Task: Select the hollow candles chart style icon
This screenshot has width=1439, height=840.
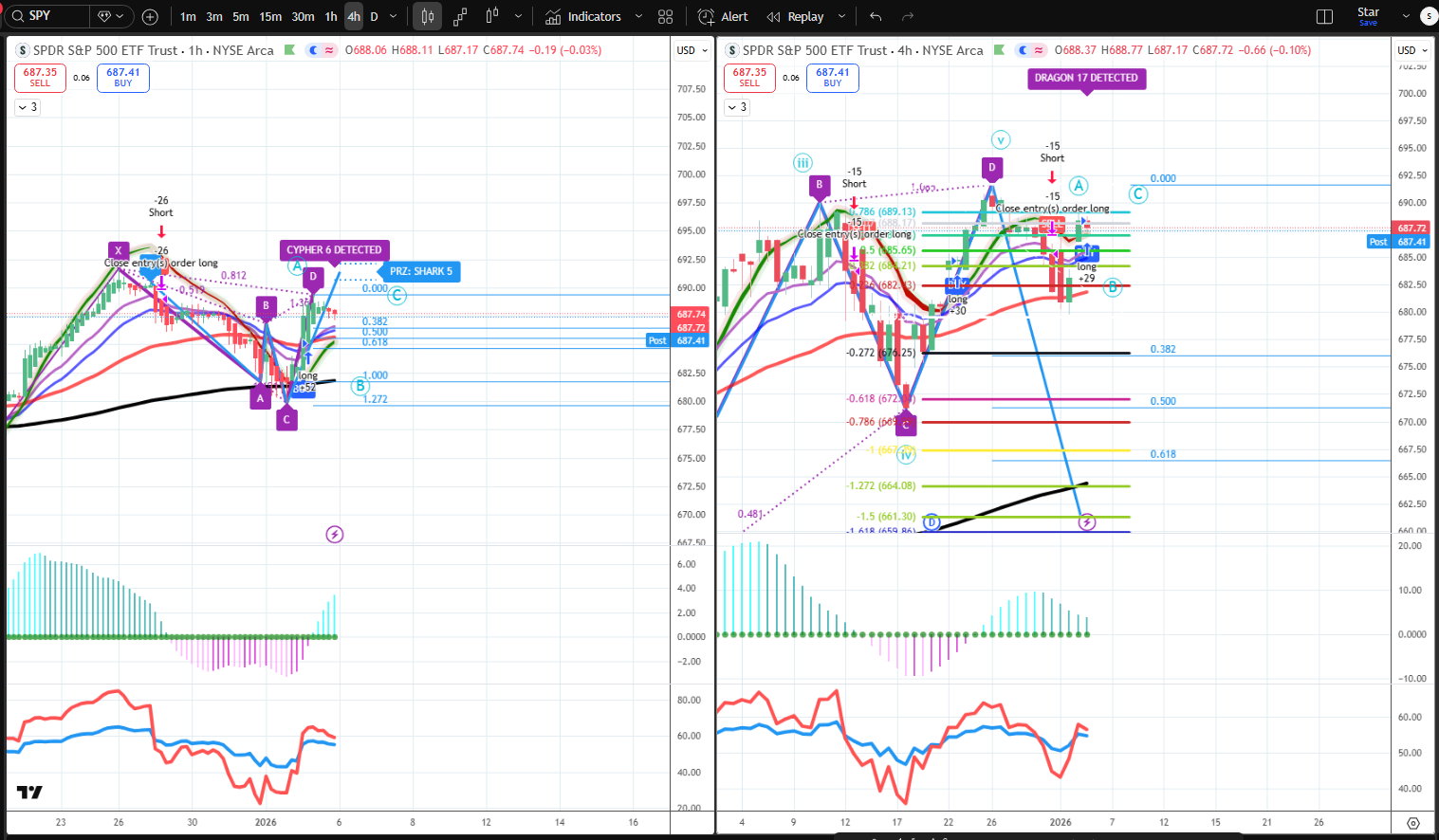Action: click(492, 16)
